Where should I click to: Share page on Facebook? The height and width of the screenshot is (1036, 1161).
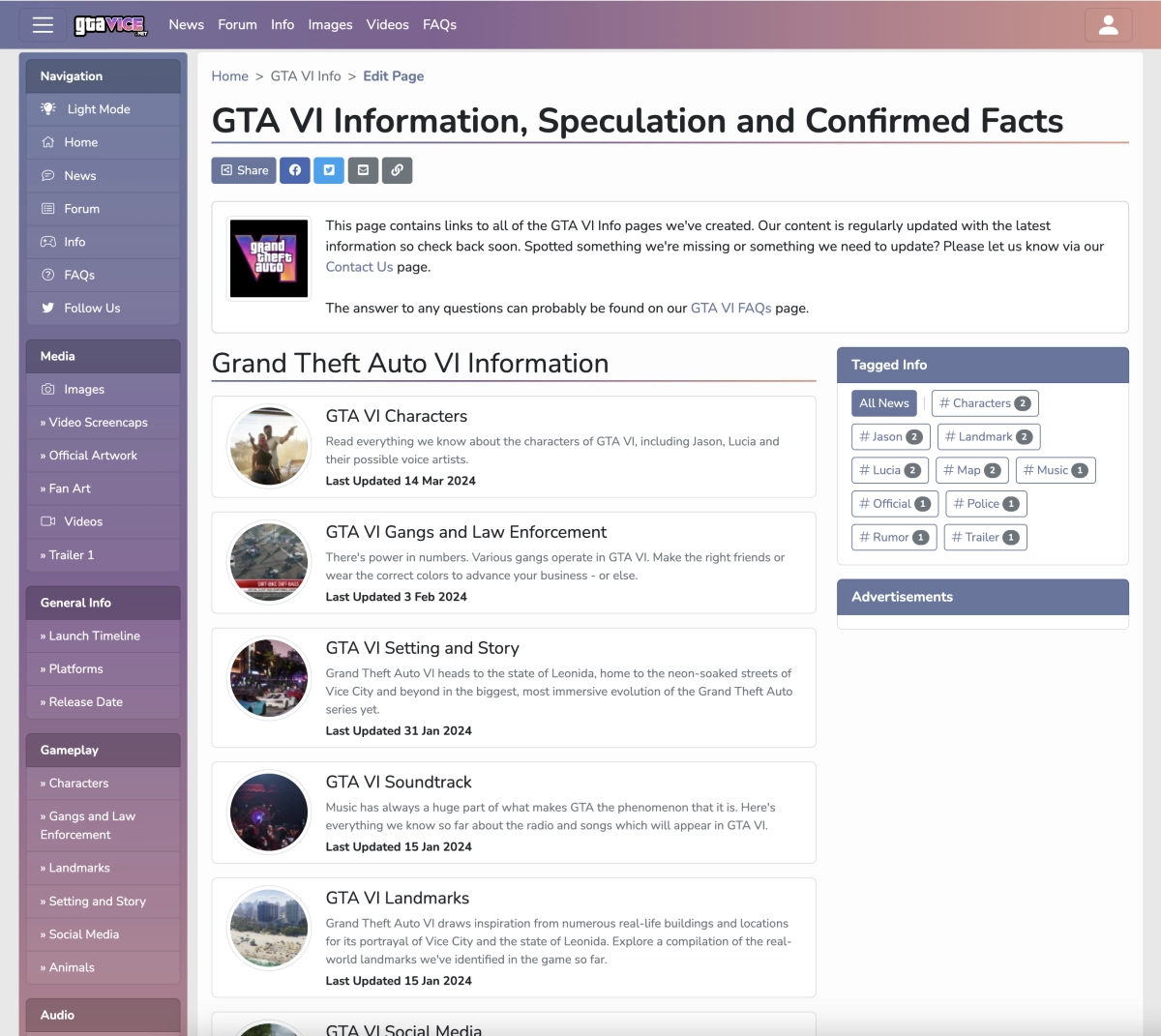(295, 170)
